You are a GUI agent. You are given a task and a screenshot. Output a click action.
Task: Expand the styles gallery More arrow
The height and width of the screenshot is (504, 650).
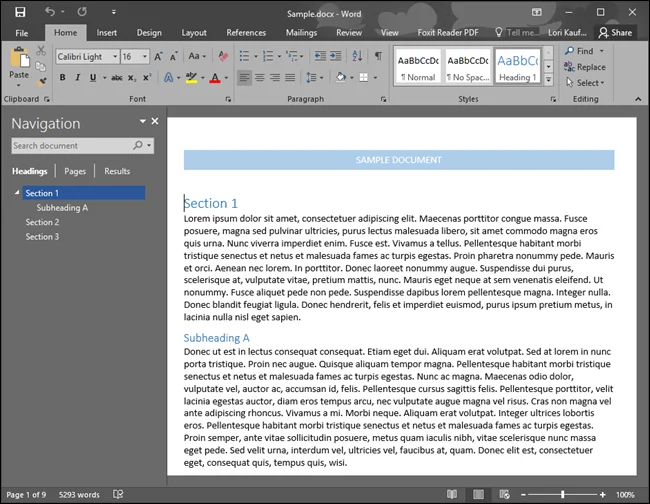click(548, 80)
